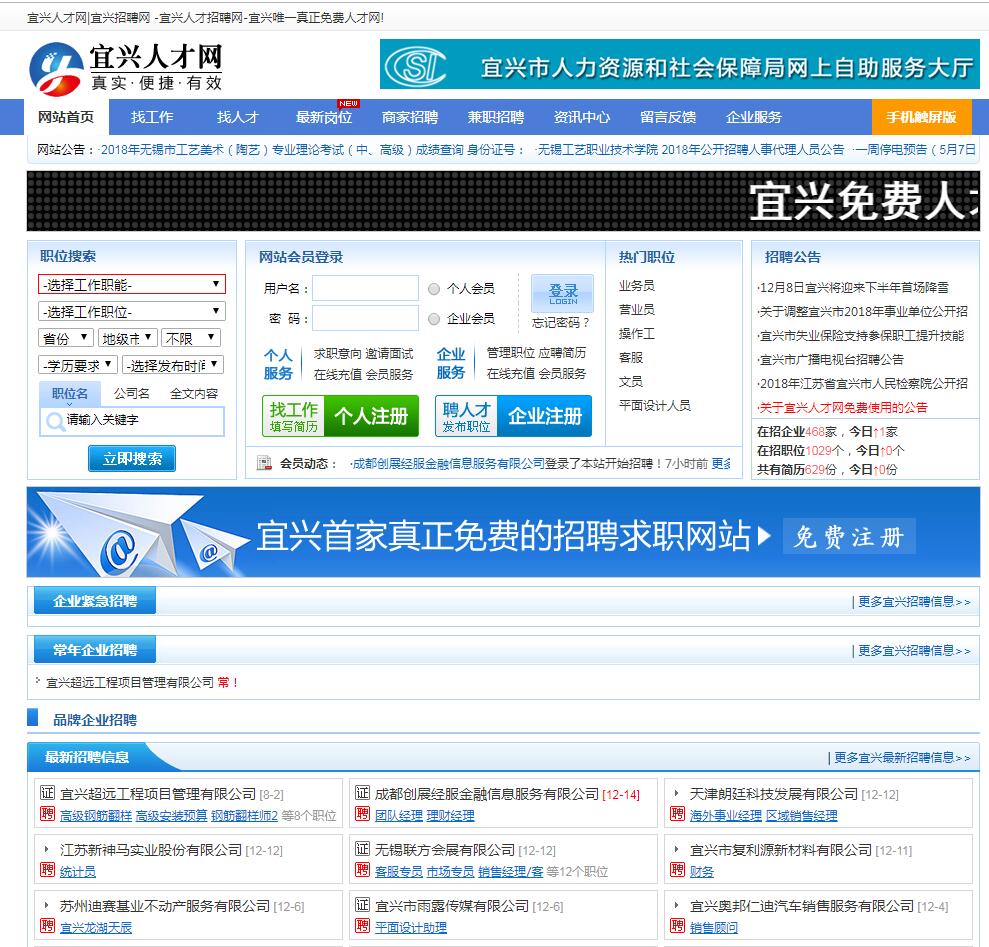Select the 公司名 search tab
This screenshot has width=989, height=947.
(x=132, y=394)
